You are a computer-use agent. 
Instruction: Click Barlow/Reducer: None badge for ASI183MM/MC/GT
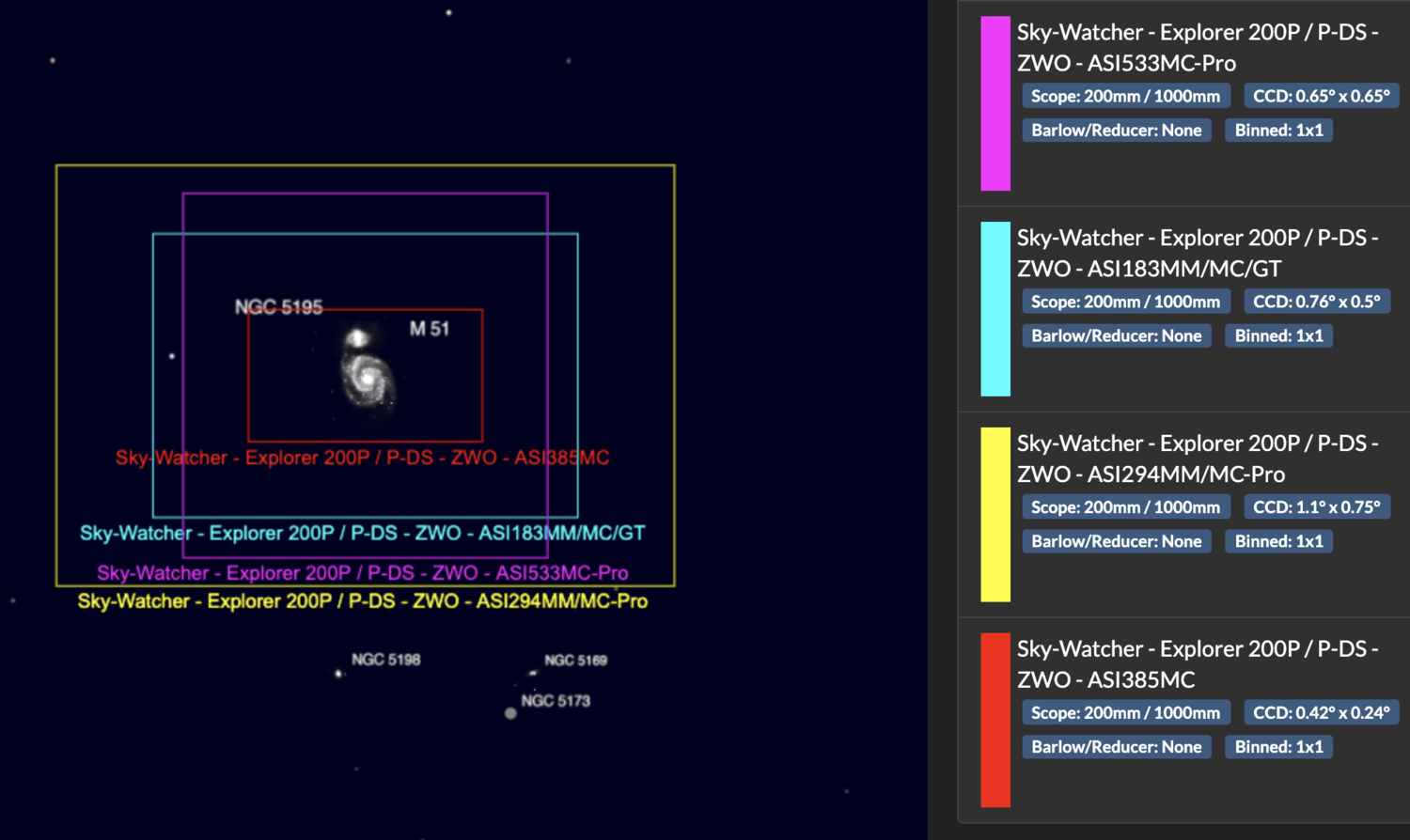(1117, 336)
